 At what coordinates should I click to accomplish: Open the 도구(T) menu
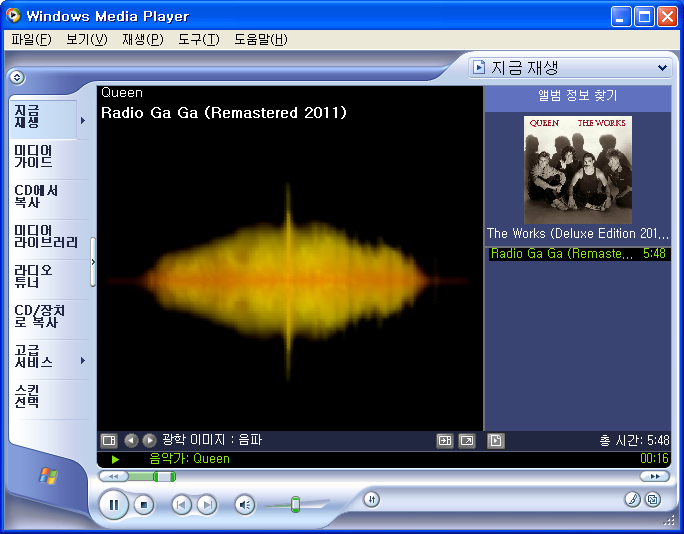point(198,40)
